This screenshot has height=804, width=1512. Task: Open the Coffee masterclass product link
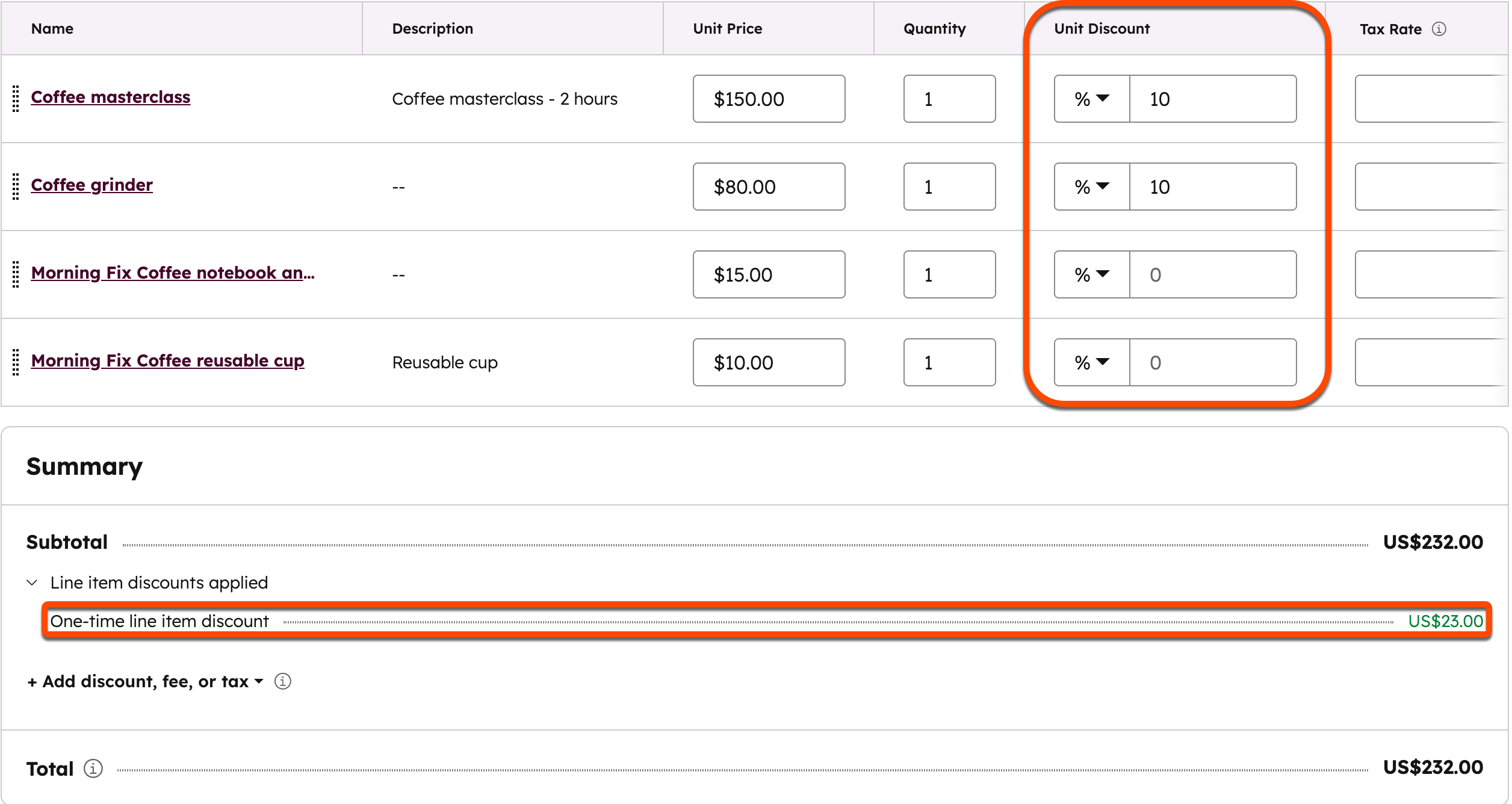click(x=111, y=97)
